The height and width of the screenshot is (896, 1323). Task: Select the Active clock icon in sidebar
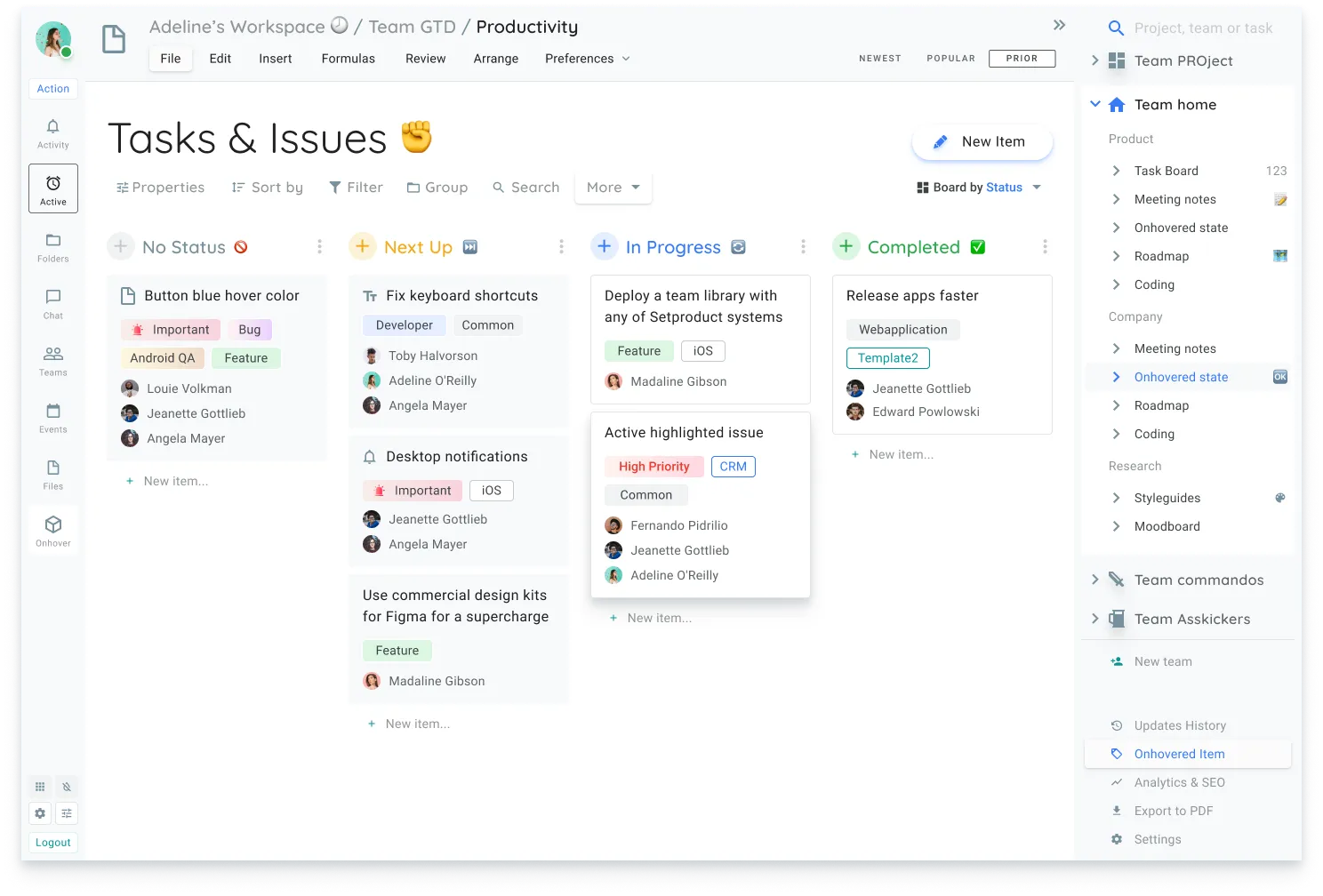(x=52, y=188)
